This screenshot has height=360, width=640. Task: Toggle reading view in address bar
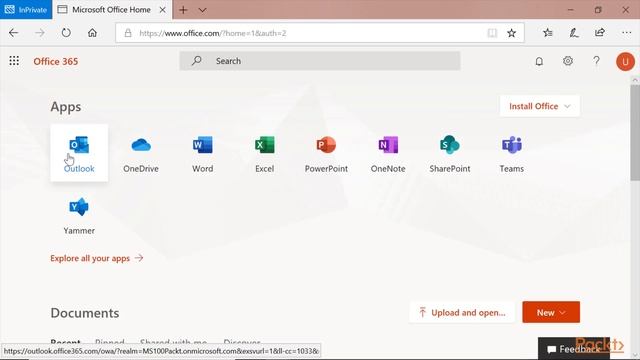click(492, 33)
